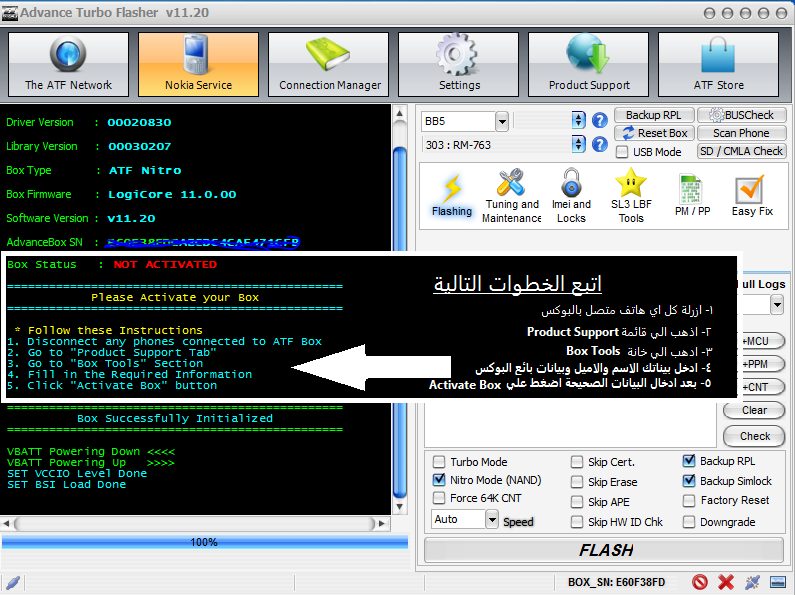Click LogiCore 11.0.00 firmware value
Image resolution: width=795 pixels, height=595 pixels.
(172, 195)
